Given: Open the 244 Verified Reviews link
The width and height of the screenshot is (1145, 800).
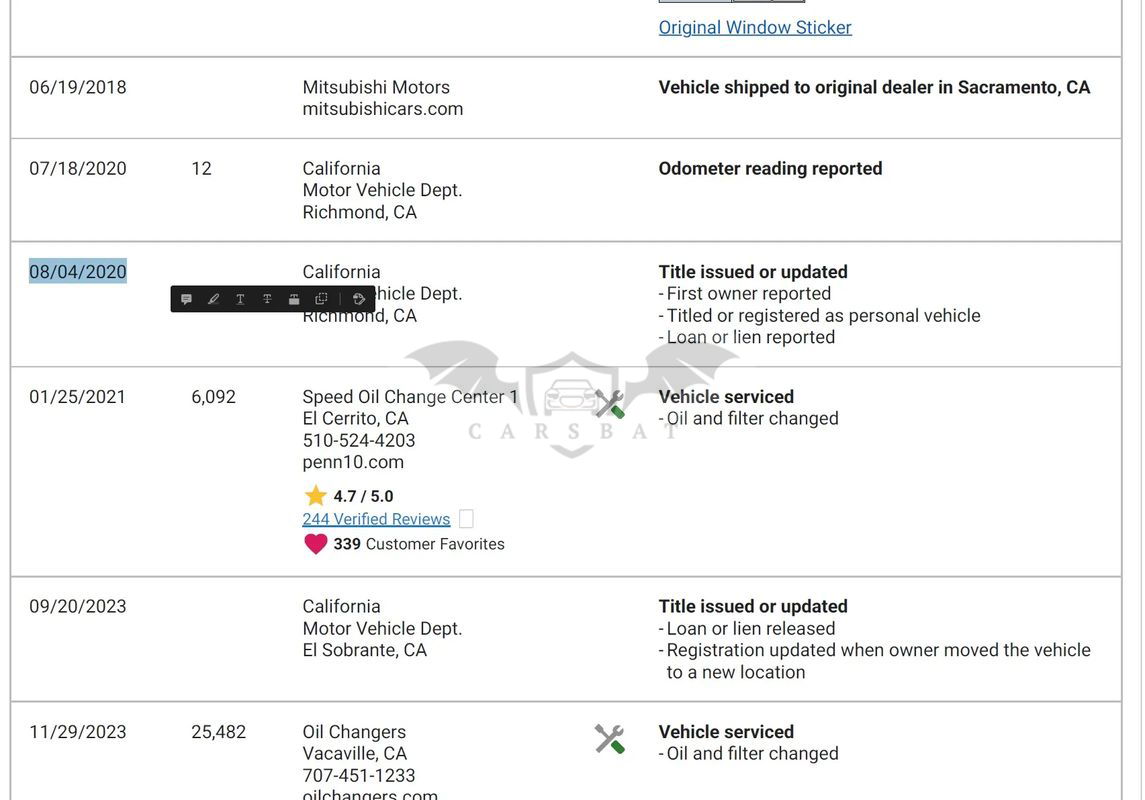Looking at the screenshot, I should [x=376, y=519].
